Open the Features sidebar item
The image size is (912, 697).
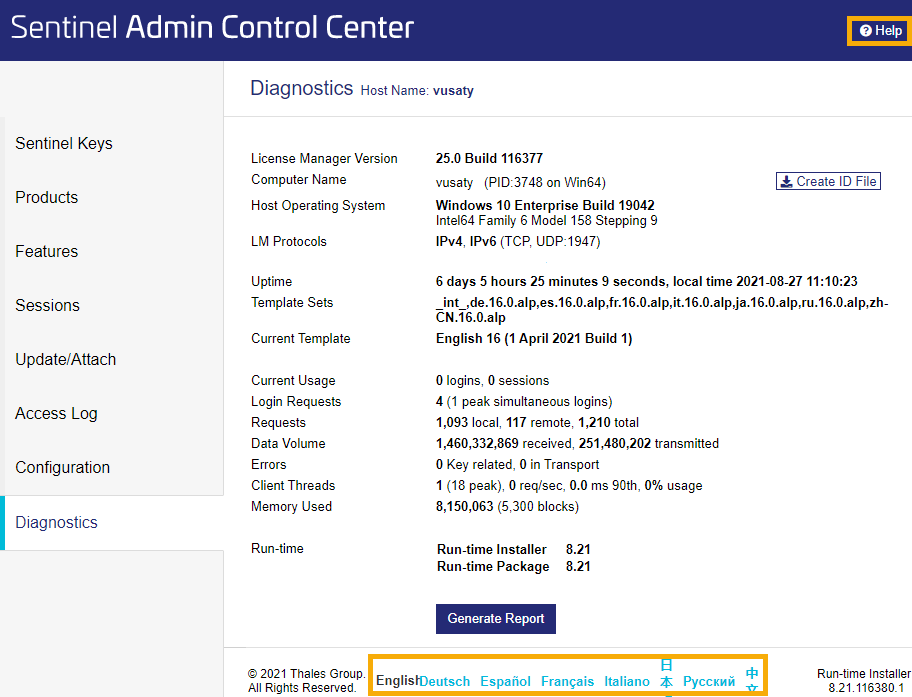(47, 251)
